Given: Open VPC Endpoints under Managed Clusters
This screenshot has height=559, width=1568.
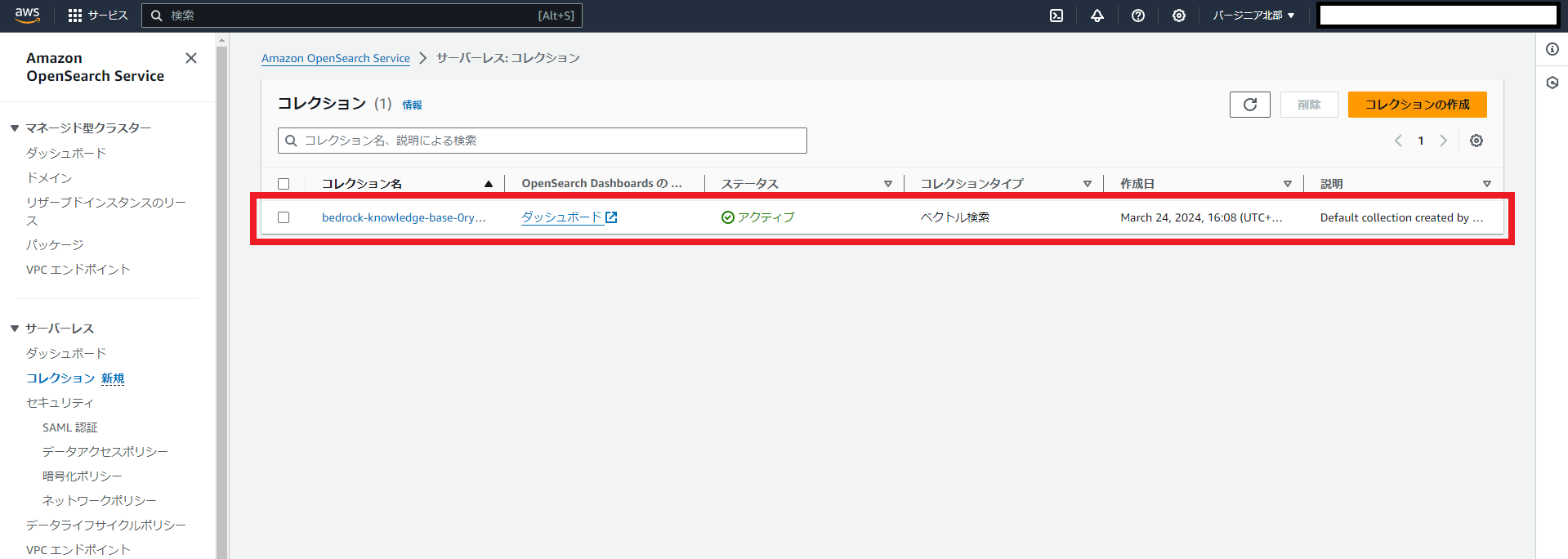Looking at the screenshot, I should pos(78,269).
